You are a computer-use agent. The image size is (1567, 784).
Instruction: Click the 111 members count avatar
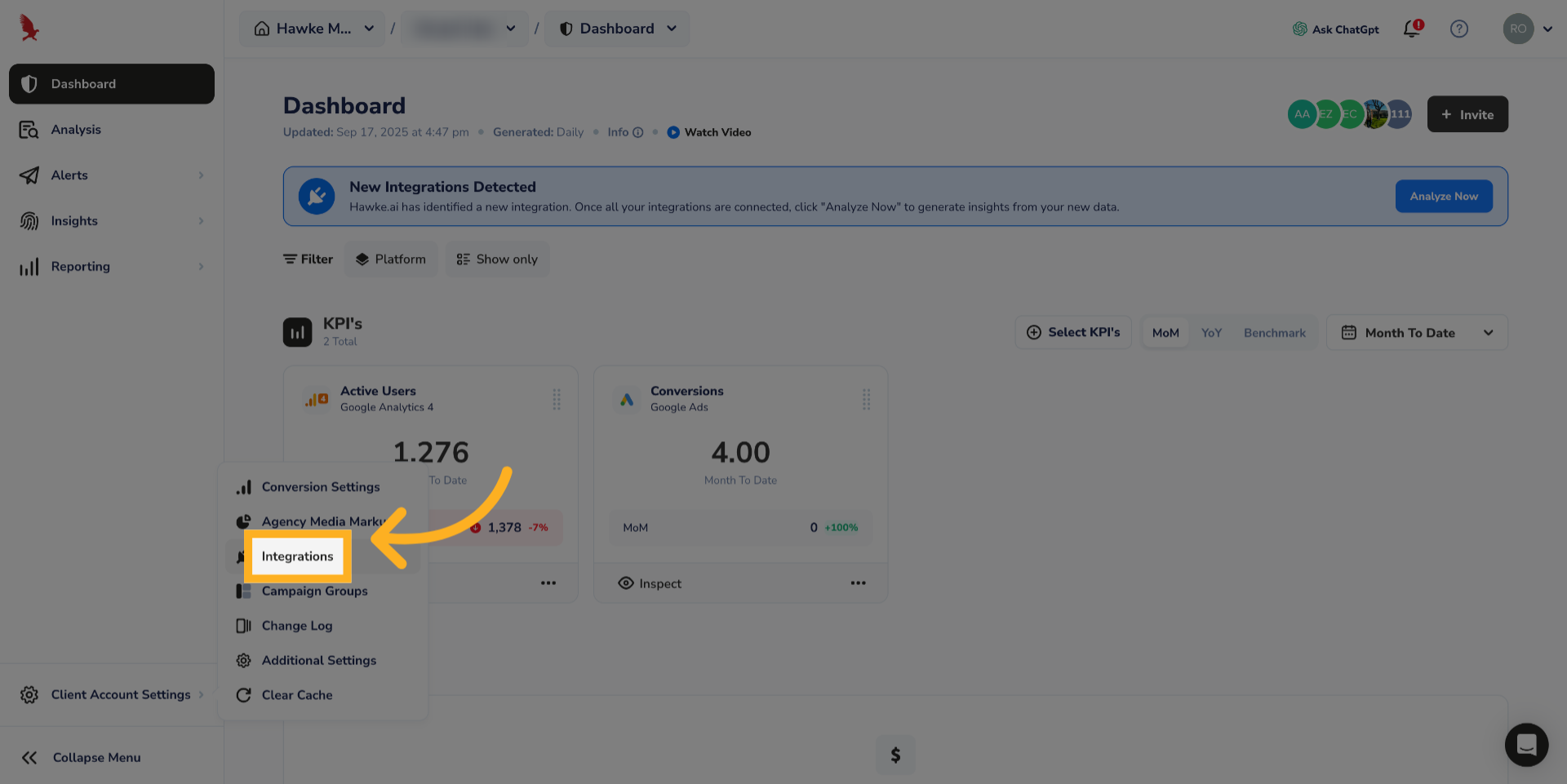[x=1401, y=114]
